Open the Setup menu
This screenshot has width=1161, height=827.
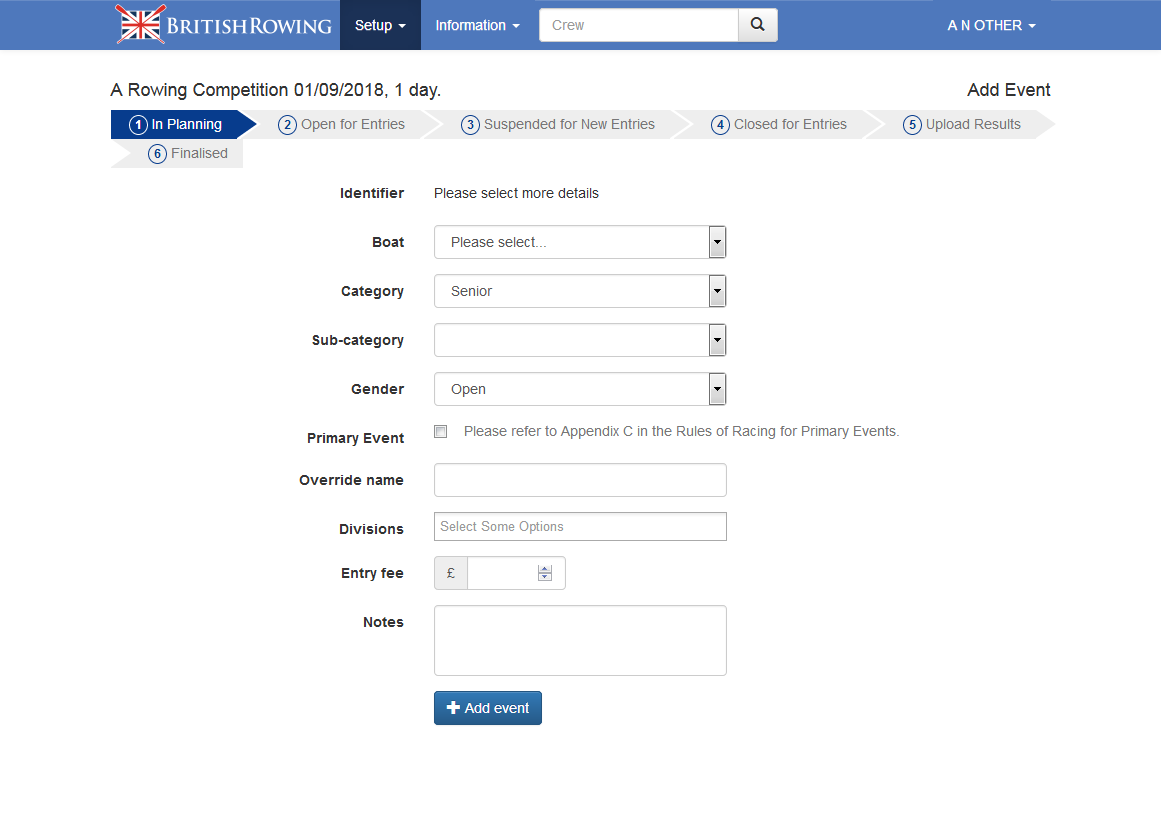(x=380, y=25)
